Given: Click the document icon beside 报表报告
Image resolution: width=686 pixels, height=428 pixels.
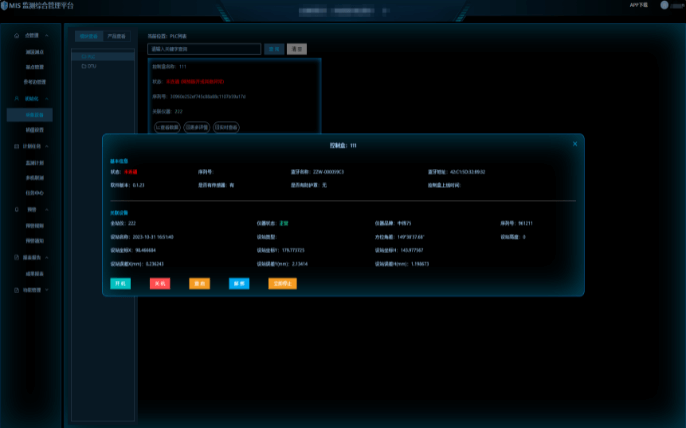Looking at the screenshot, I should click(x=17, y=257).
